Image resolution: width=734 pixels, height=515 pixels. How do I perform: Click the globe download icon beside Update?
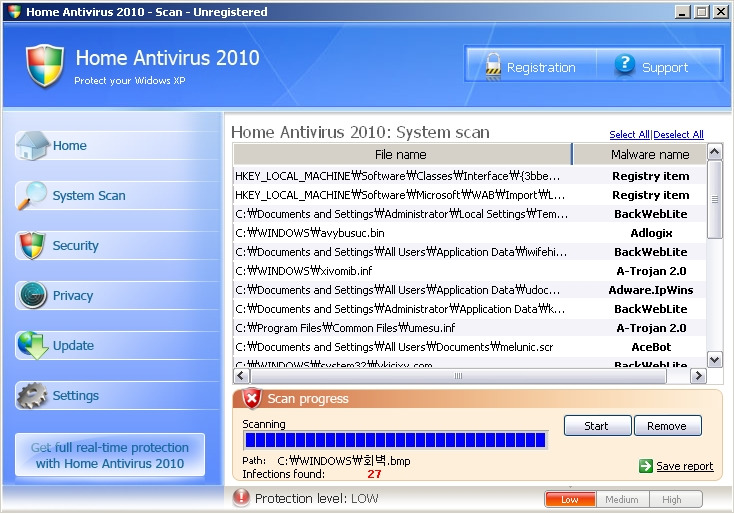pos(33,346)
